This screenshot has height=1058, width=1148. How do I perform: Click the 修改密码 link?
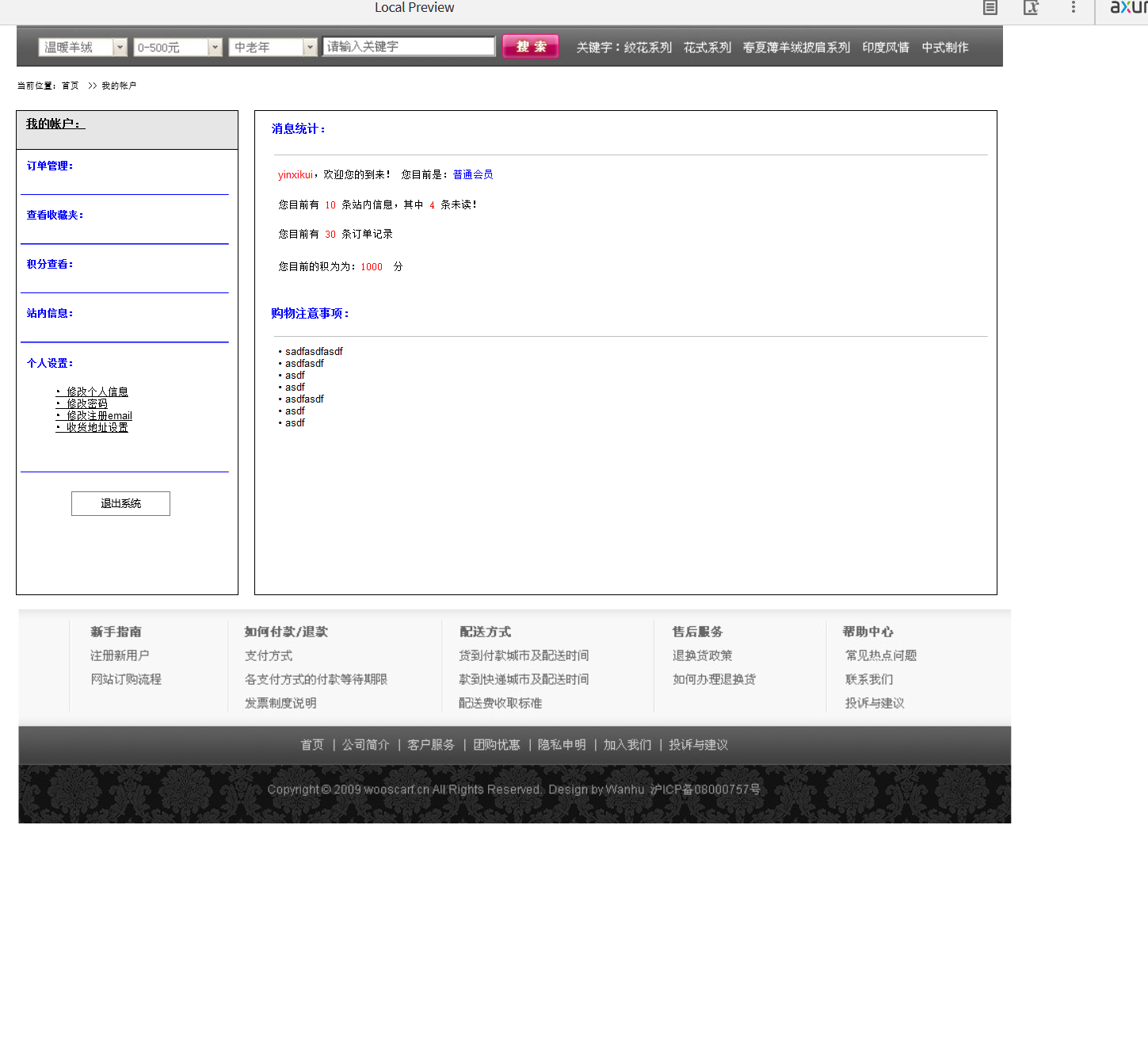point(82,403)
